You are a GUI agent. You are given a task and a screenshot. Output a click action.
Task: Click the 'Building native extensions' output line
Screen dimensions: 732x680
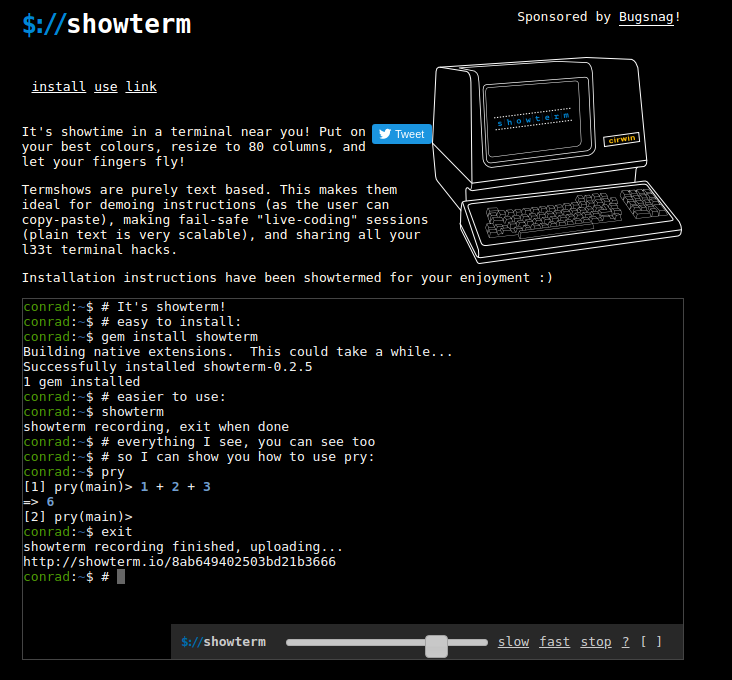point(238,351)
